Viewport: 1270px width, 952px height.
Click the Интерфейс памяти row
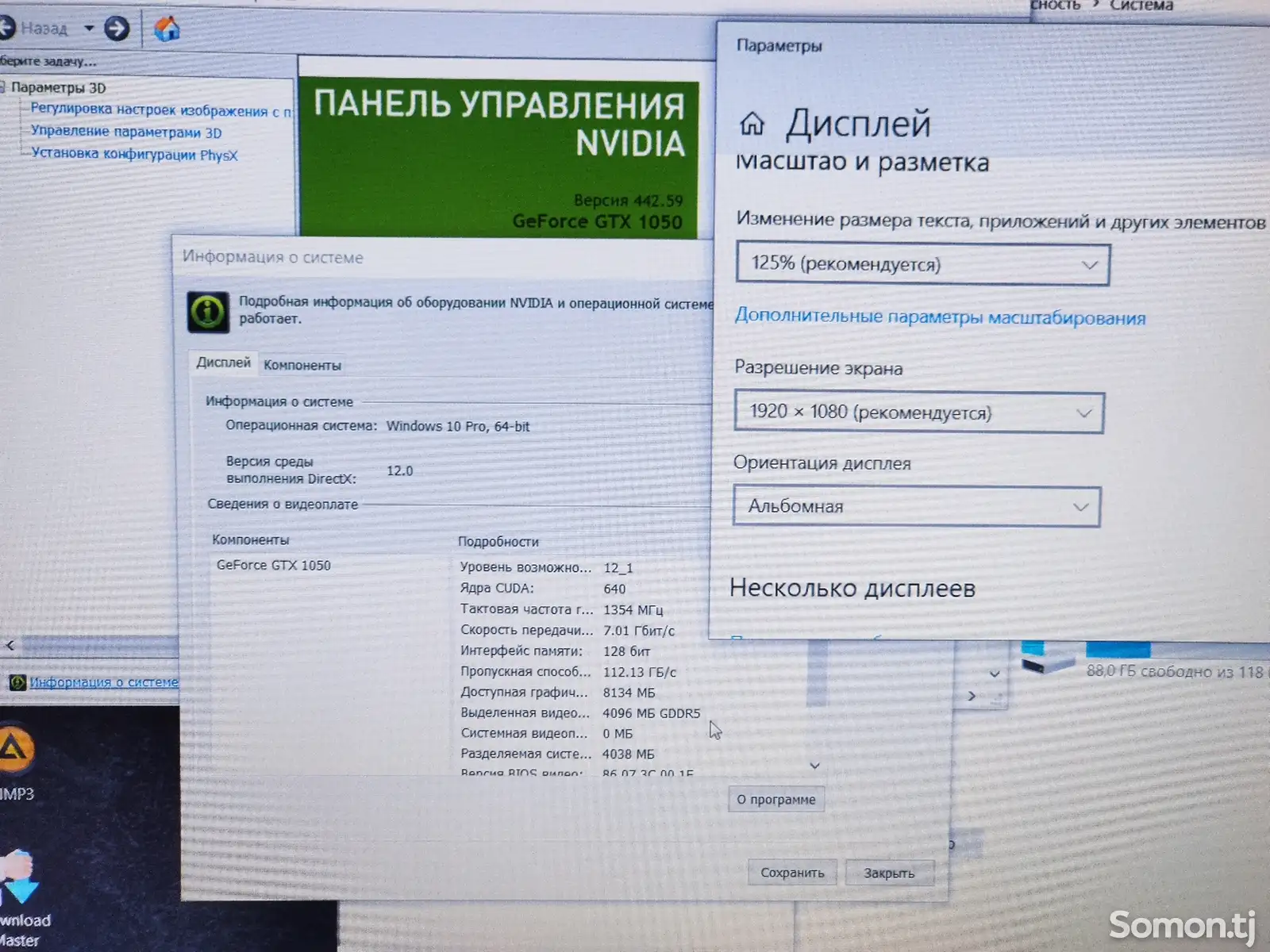tap(556, 651)
